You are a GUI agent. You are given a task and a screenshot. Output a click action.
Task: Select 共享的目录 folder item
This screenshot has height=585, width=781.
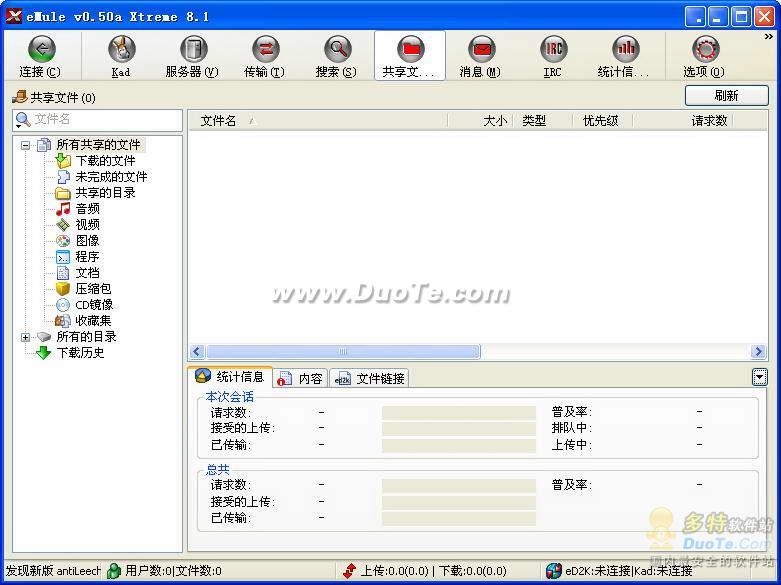(105, 193)
